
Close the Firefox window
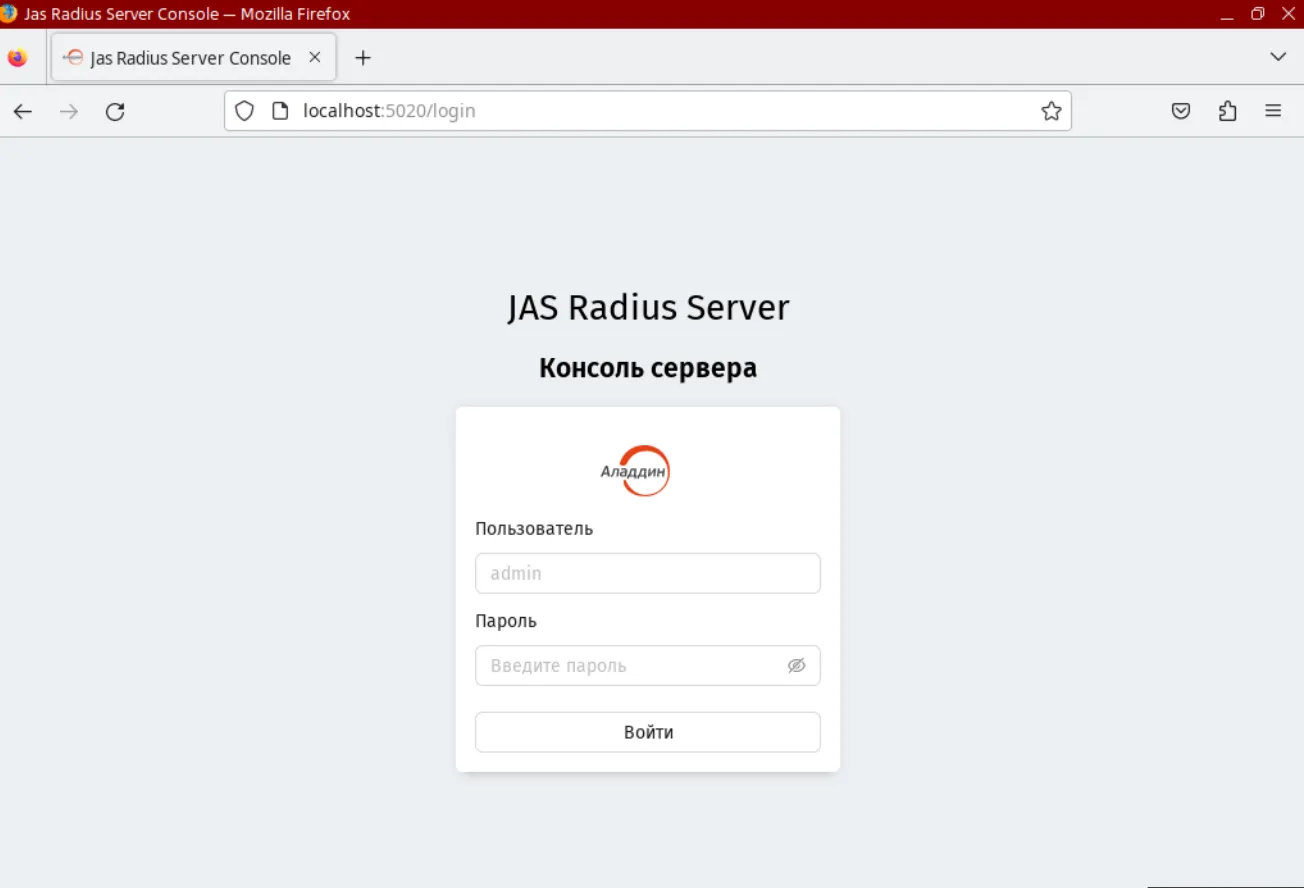[1287, 14]
